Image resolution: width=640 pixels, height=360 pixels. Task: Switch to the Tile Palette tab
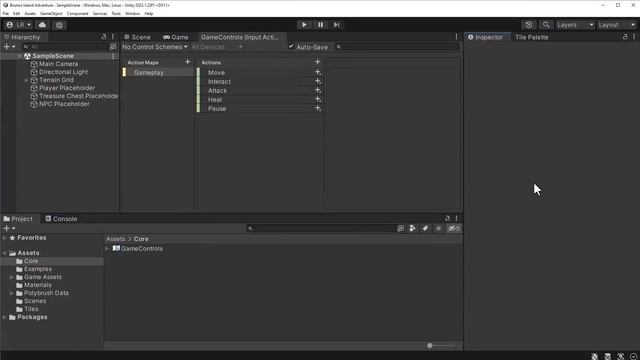click(531, 37)
